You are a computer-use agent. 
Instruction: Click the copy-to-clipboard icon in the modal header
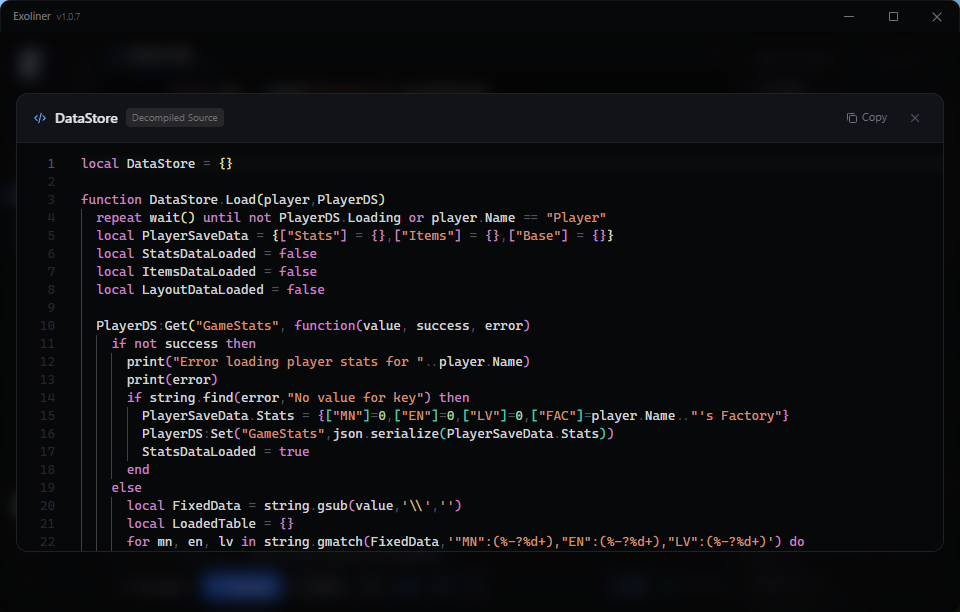[x=851, y=117]
